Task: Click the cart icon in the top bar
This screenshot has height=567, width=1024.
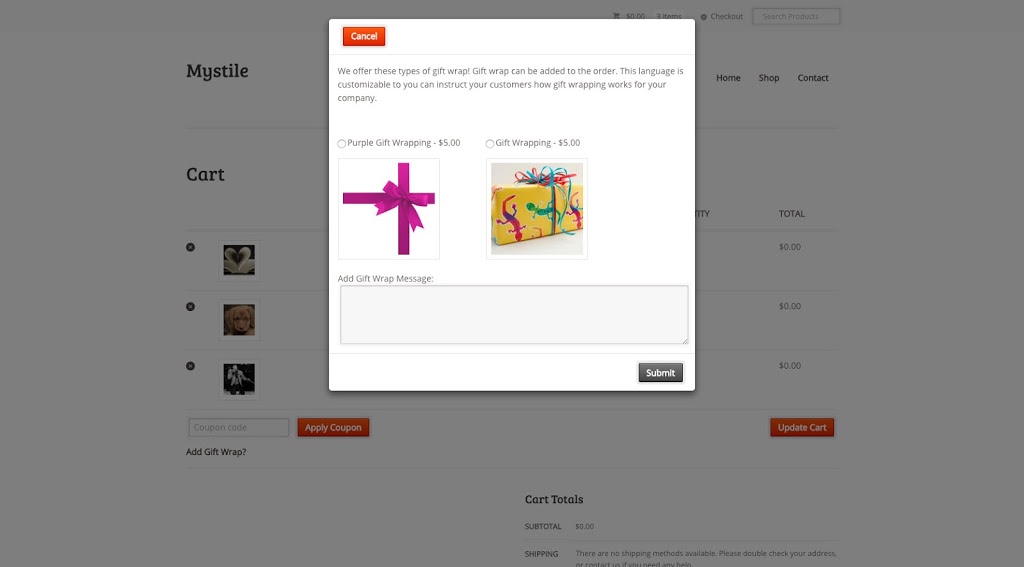Action: click(x=616, y=16)
